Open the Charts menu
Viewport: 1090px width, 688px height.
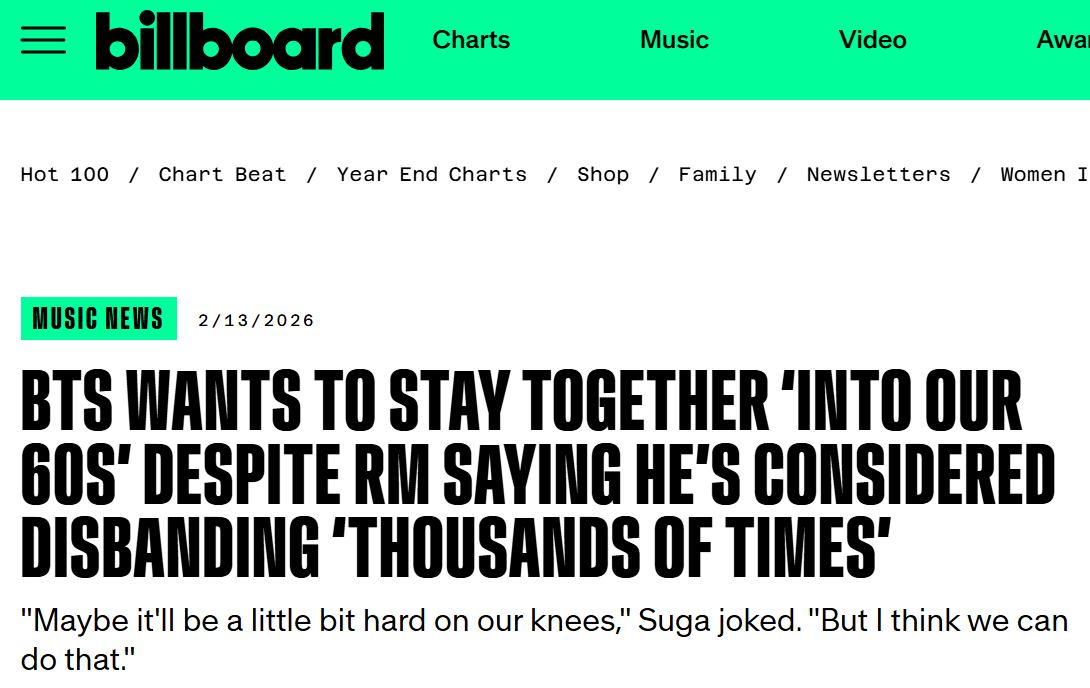point(471,40)
